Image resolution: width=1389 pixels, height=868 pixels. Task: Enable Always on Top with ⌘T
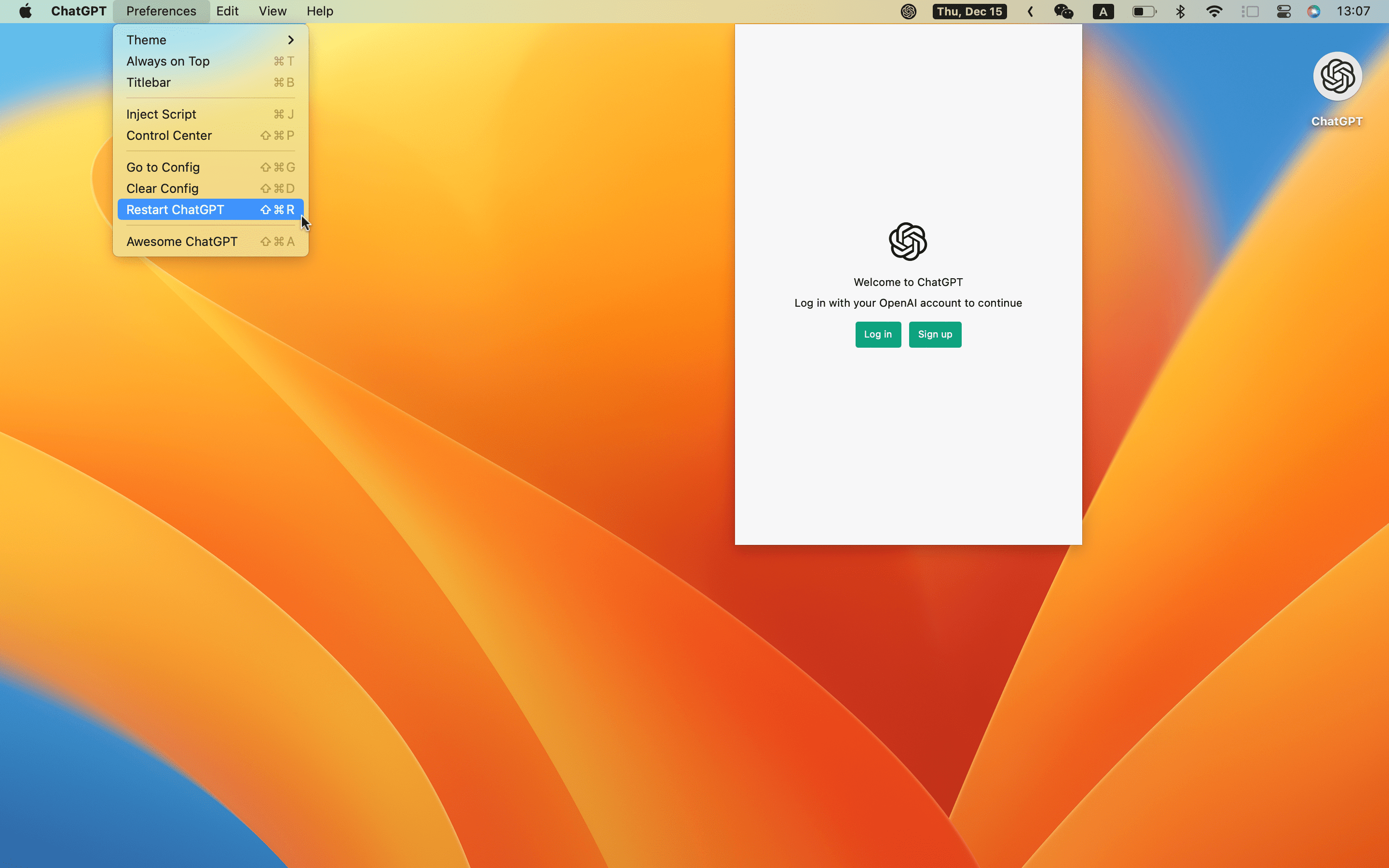pyautogui.click(x=210, y=61)
